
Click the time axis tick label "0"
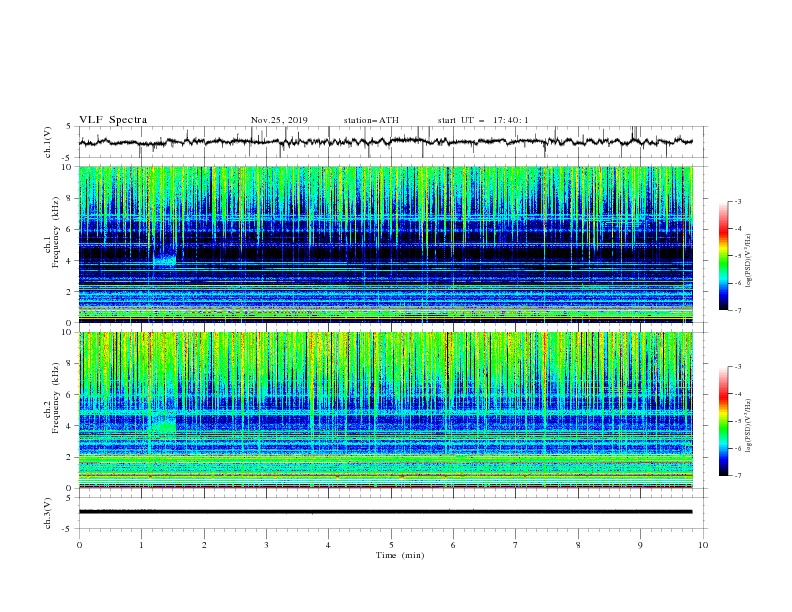tap(79, 545)
